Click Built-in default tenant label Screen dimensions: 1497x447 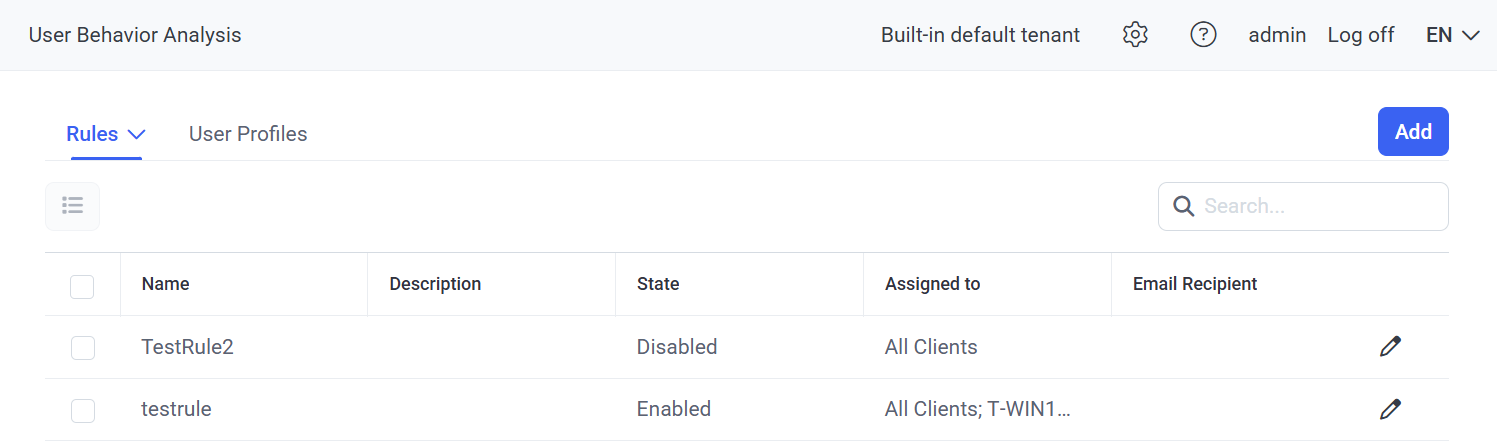point(980,35)
